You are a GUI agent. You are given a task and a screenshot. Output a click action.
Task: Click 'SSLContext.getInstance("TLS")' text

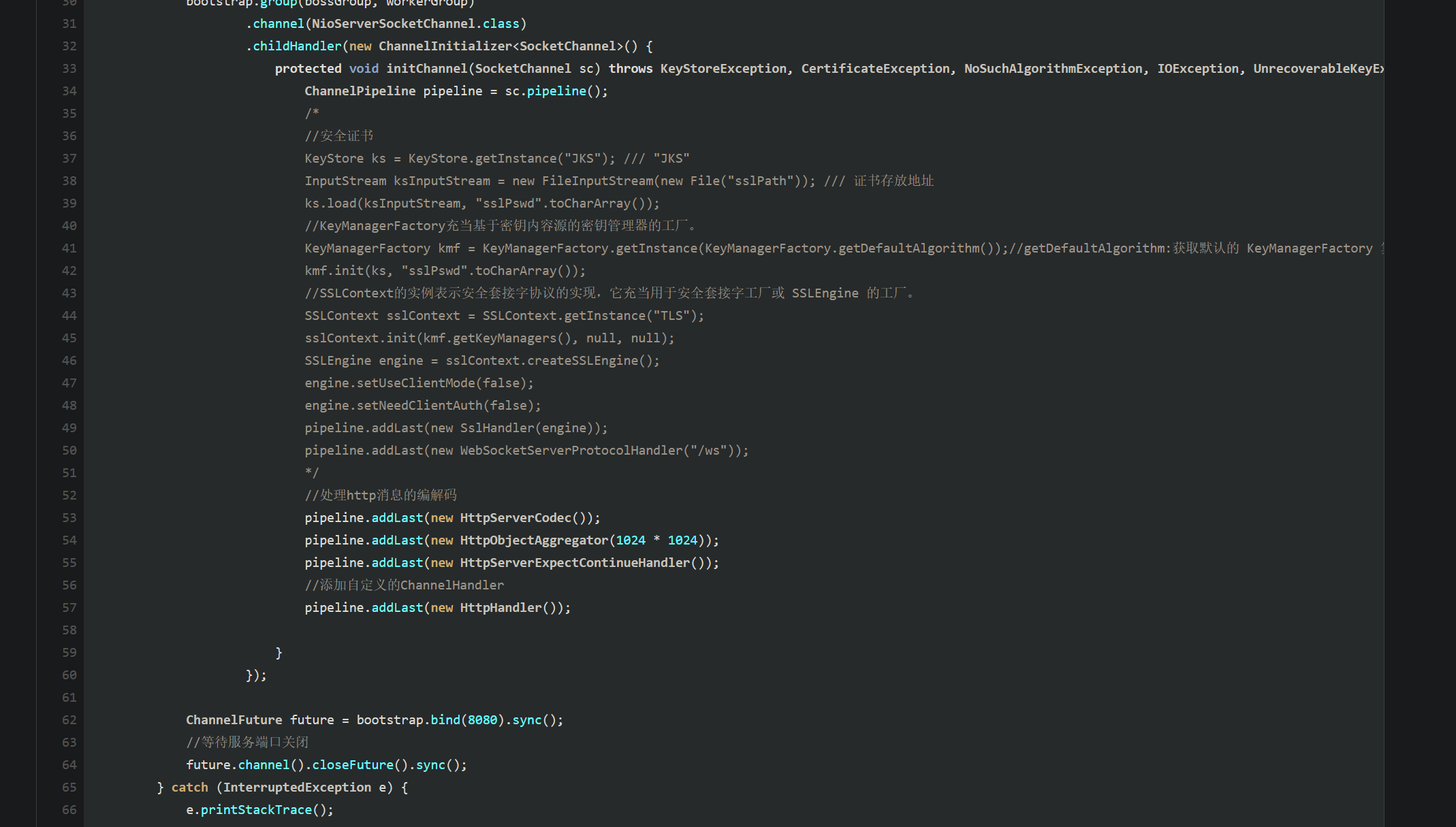point(590,316)
